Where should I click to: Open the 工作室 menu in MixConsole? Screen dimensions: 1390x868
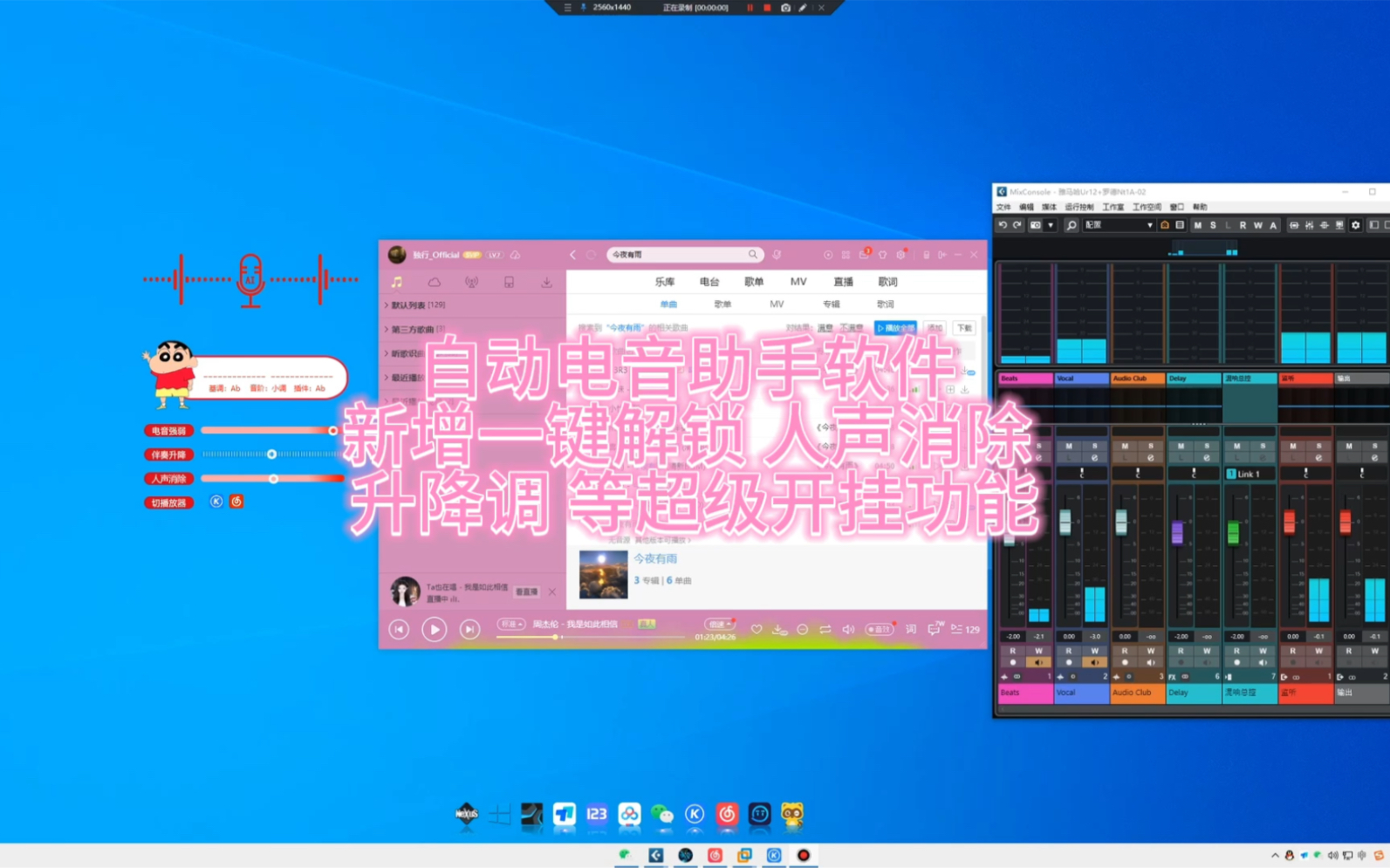pyautogui.click(x=1113, y=208)
